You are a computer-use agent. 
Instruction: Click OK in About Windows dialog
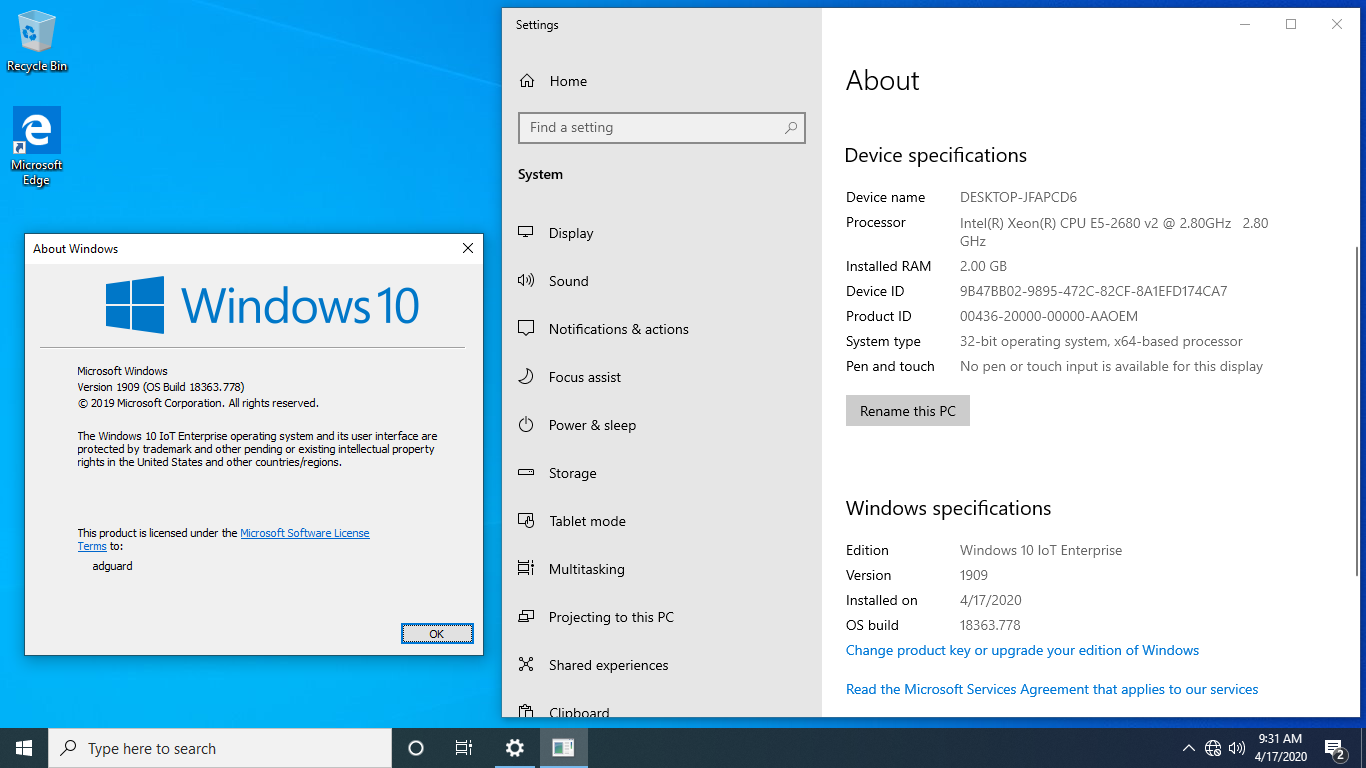point(437,634)
